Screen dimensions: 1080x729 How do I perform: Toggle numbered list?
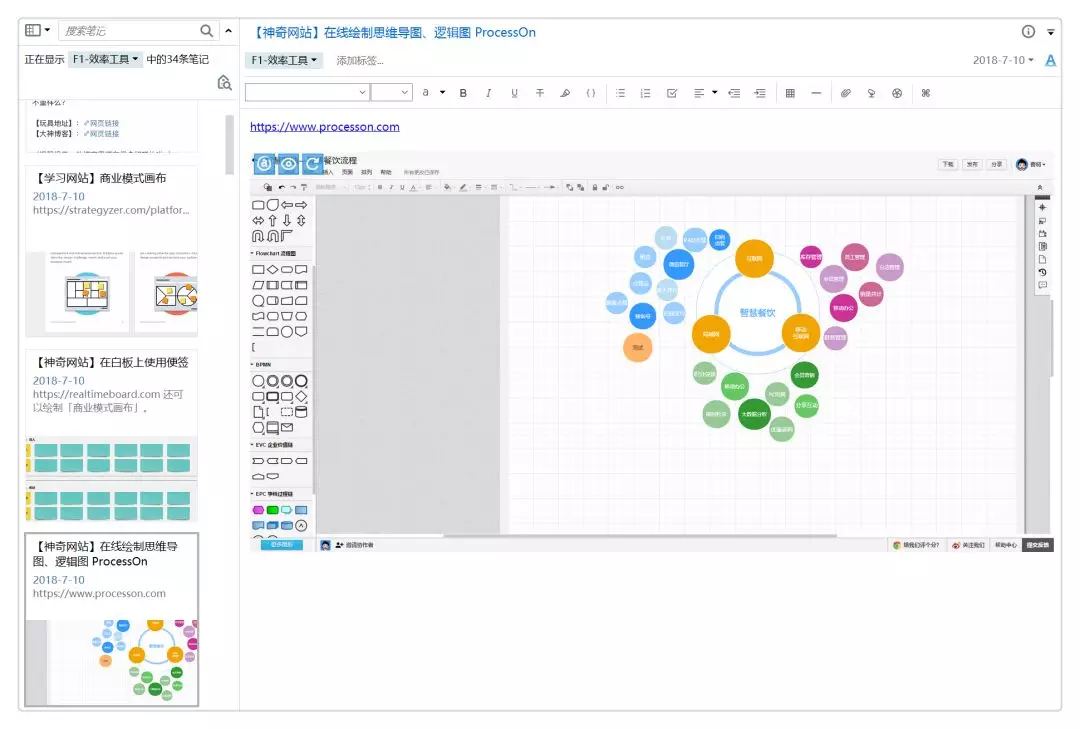coord(645,93)
